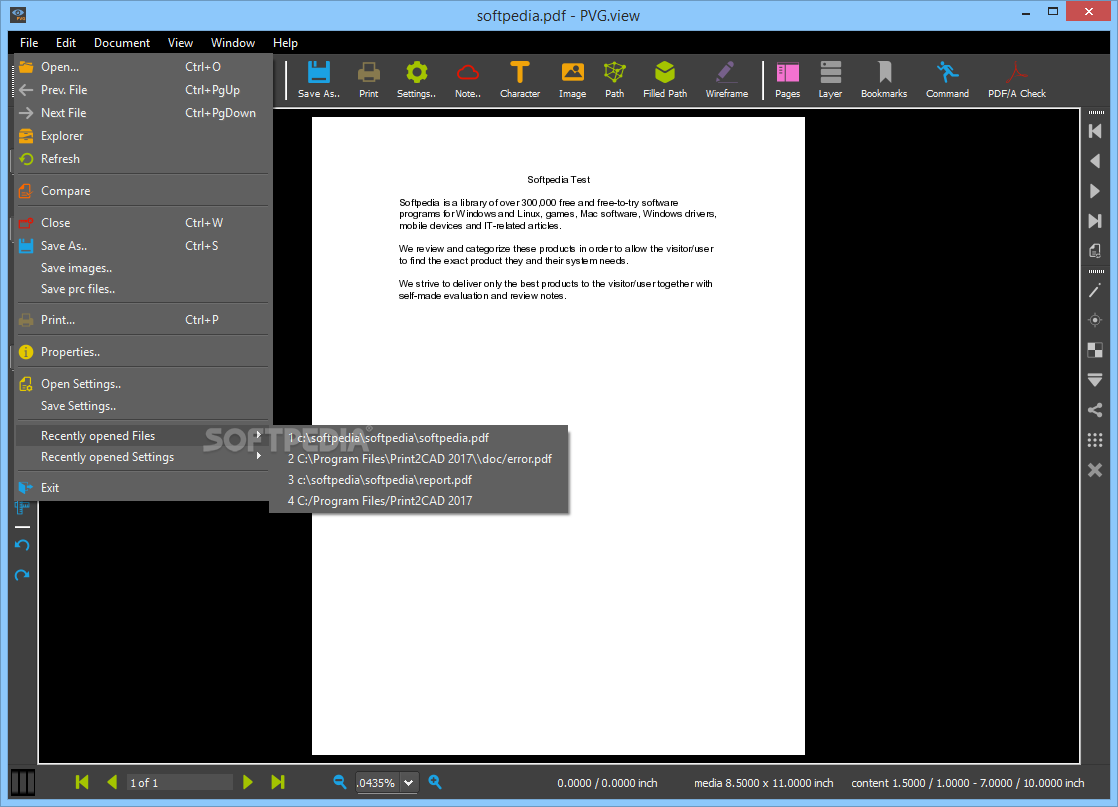This screenshot has width=1118, height=807.
Task: Open the Edit menu
Action: pos(66,43)
